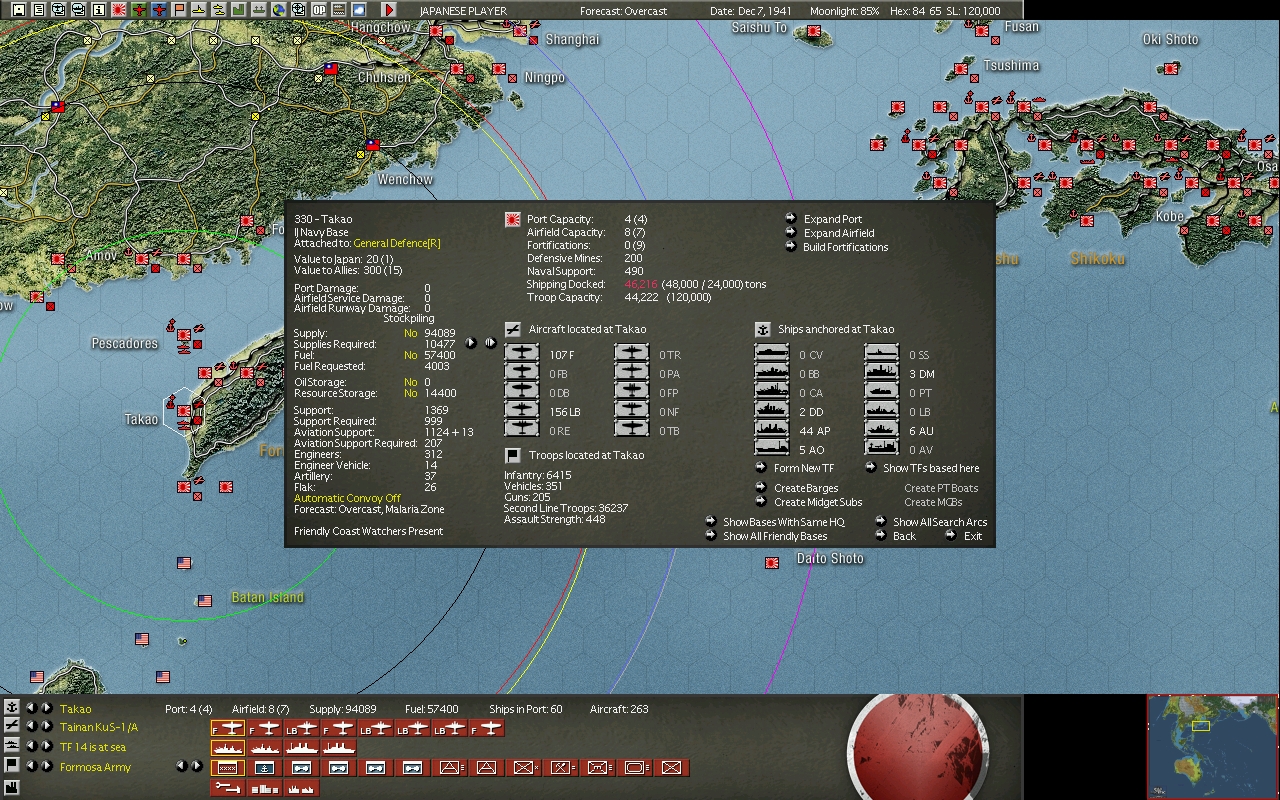Image resolution: width=1280 pixels, height=800 pixels.
Task: Go to previous air unit before Tainan KuS-1/A
Action: [x=31, y=727]
